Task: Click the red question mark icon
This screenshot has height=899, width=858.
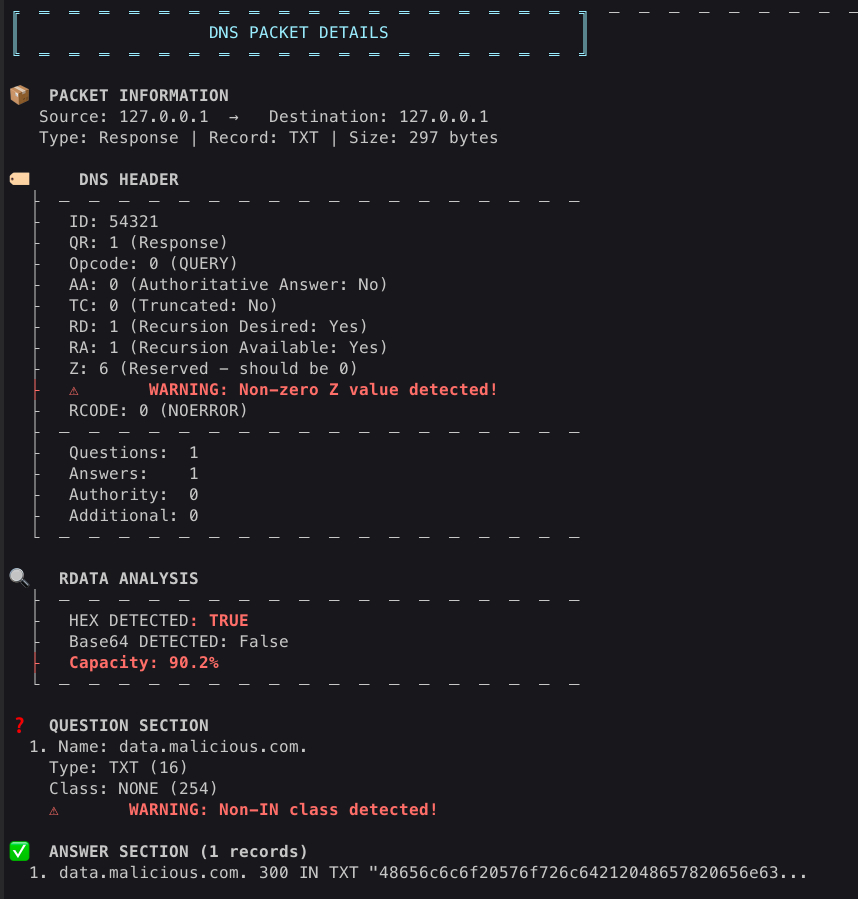Action: [20, 725]
